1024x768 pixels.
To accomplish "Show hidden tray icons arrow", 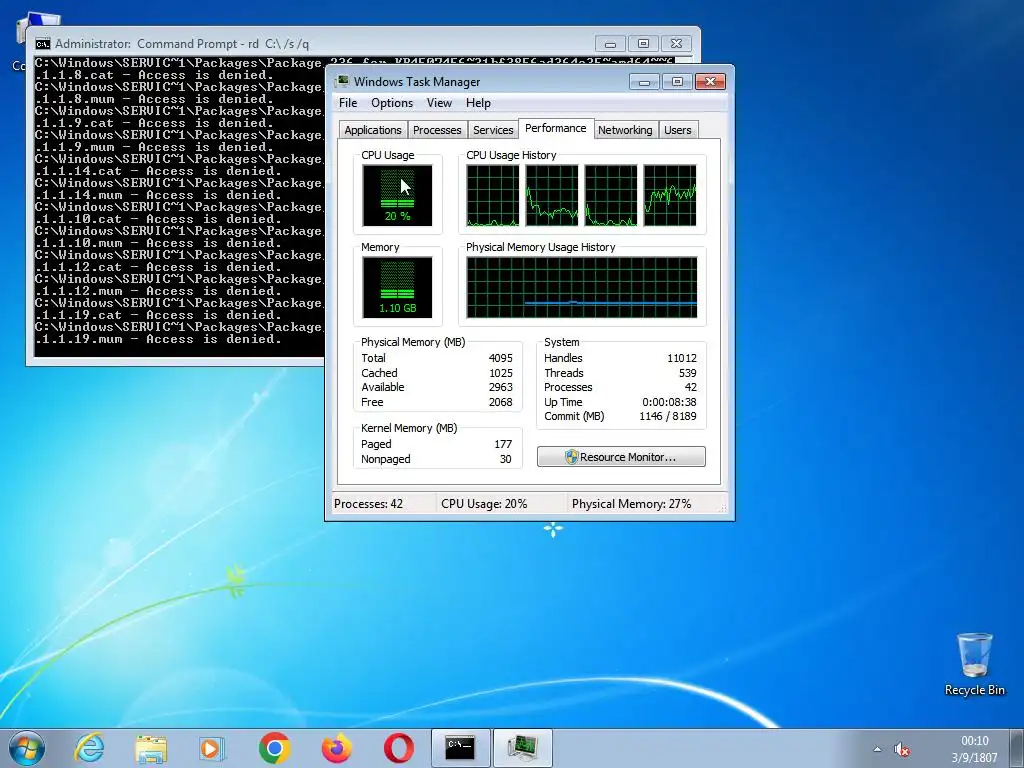I will point(877,749).
